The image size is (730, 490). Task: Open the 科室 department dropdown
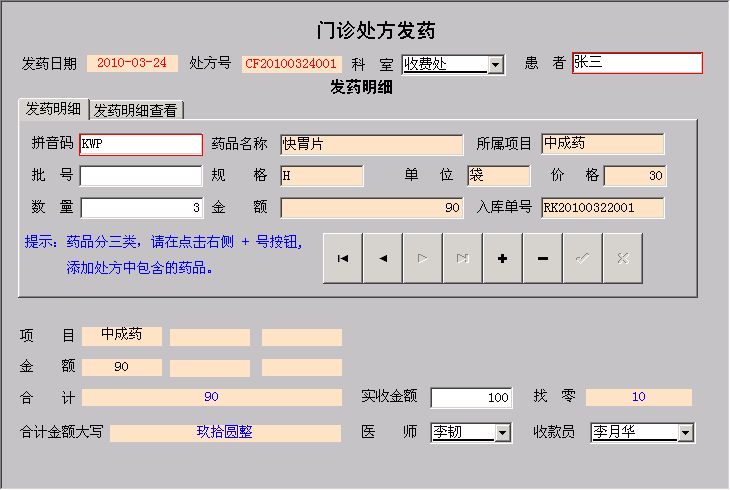[x=495, y=65]
